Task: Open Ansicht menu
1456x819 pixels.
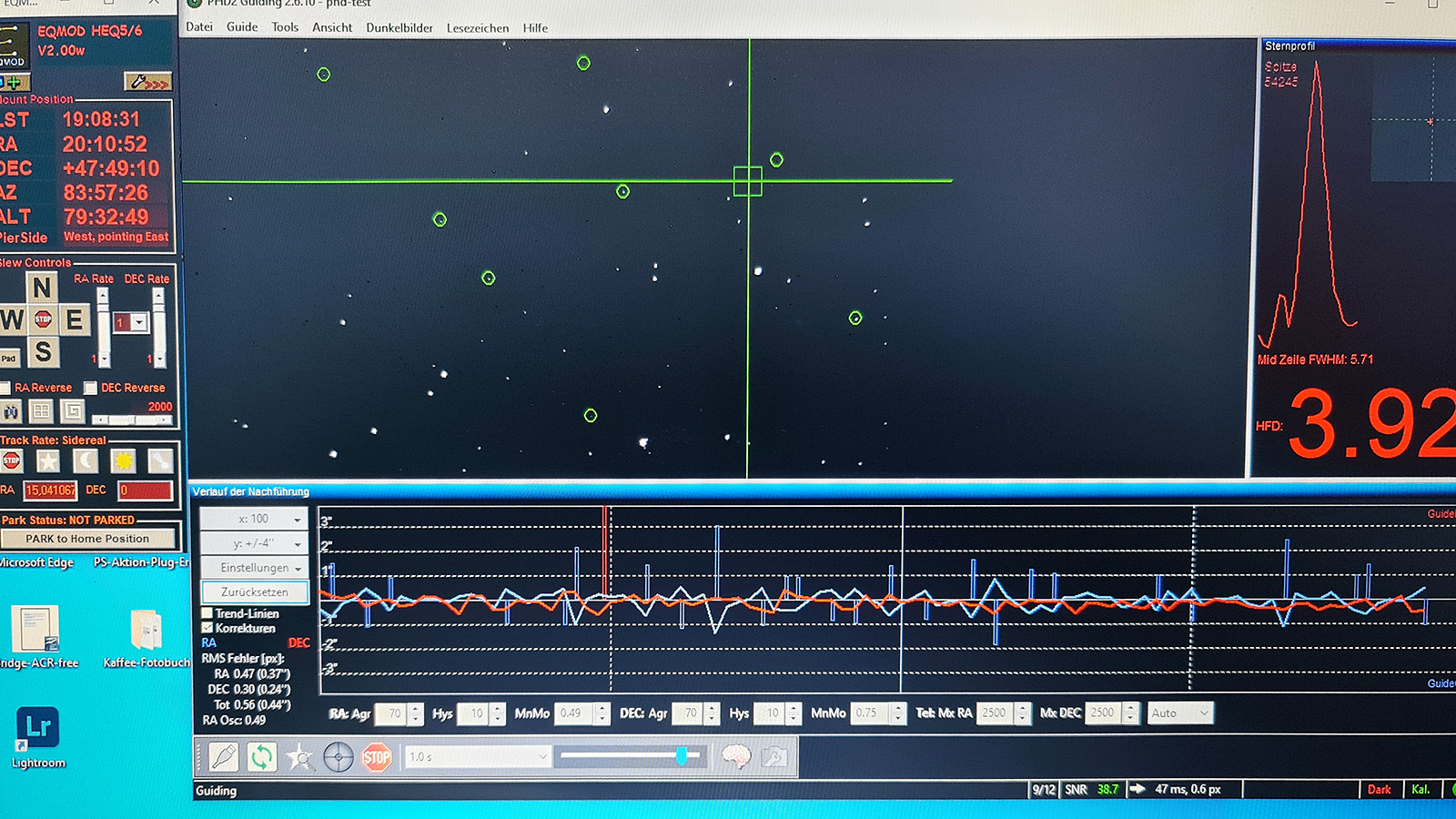Action: click(332, 27)
